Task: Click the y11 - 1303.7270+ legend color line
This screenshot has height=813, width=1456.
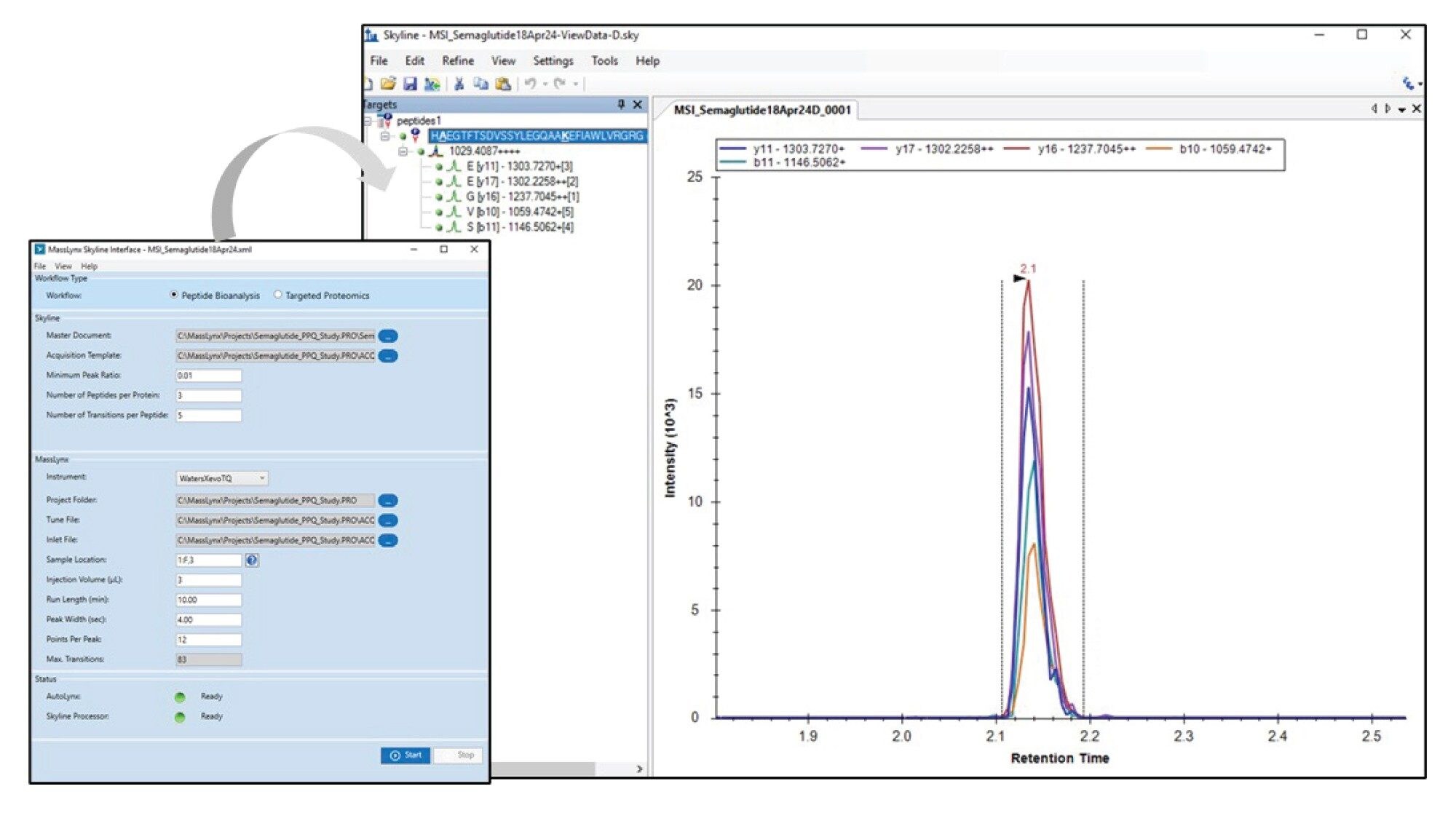Action: [733, 149]
